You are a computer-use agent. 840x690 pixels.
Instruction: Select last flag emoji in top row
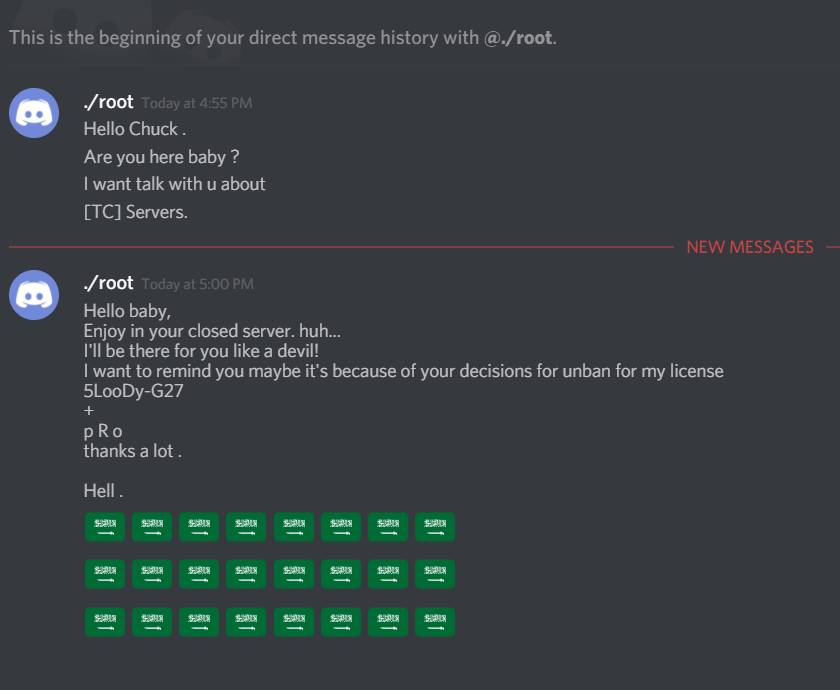[435, 526]
